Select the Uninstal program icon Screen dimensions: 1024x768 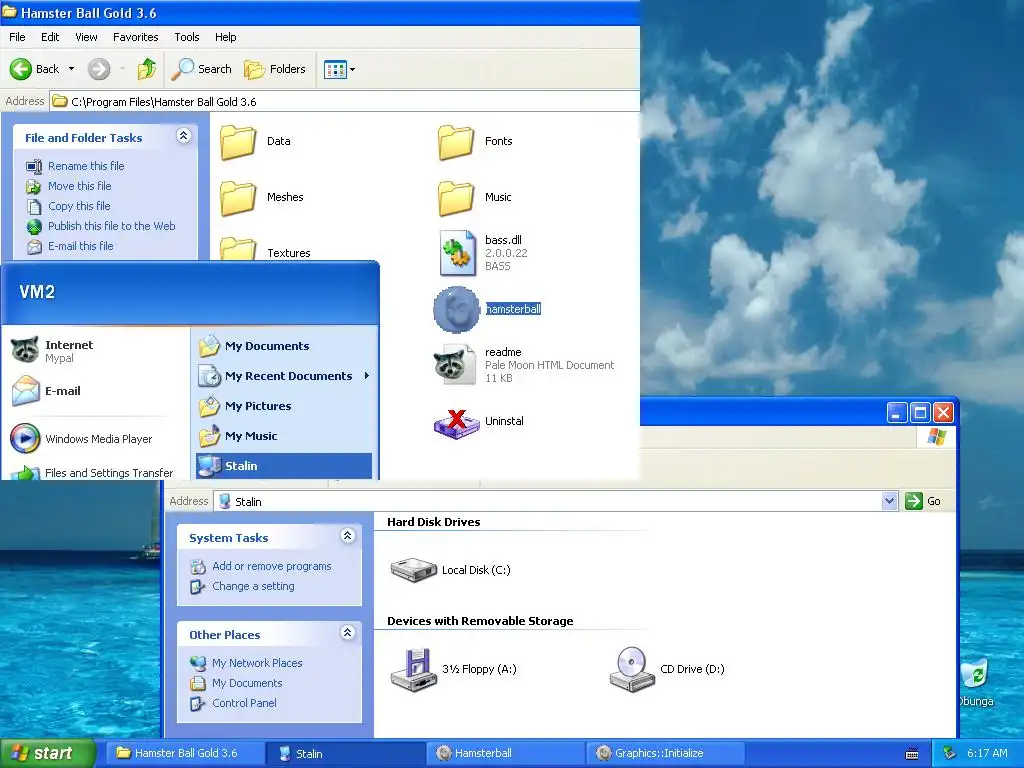point(456,422)
